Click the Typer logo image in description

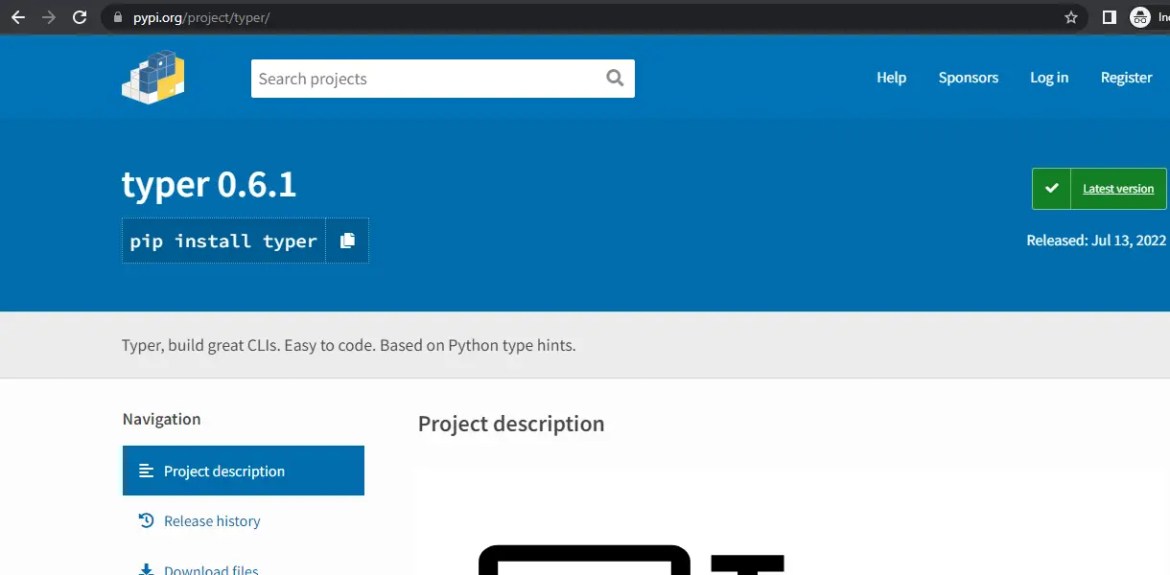[631, 559]
